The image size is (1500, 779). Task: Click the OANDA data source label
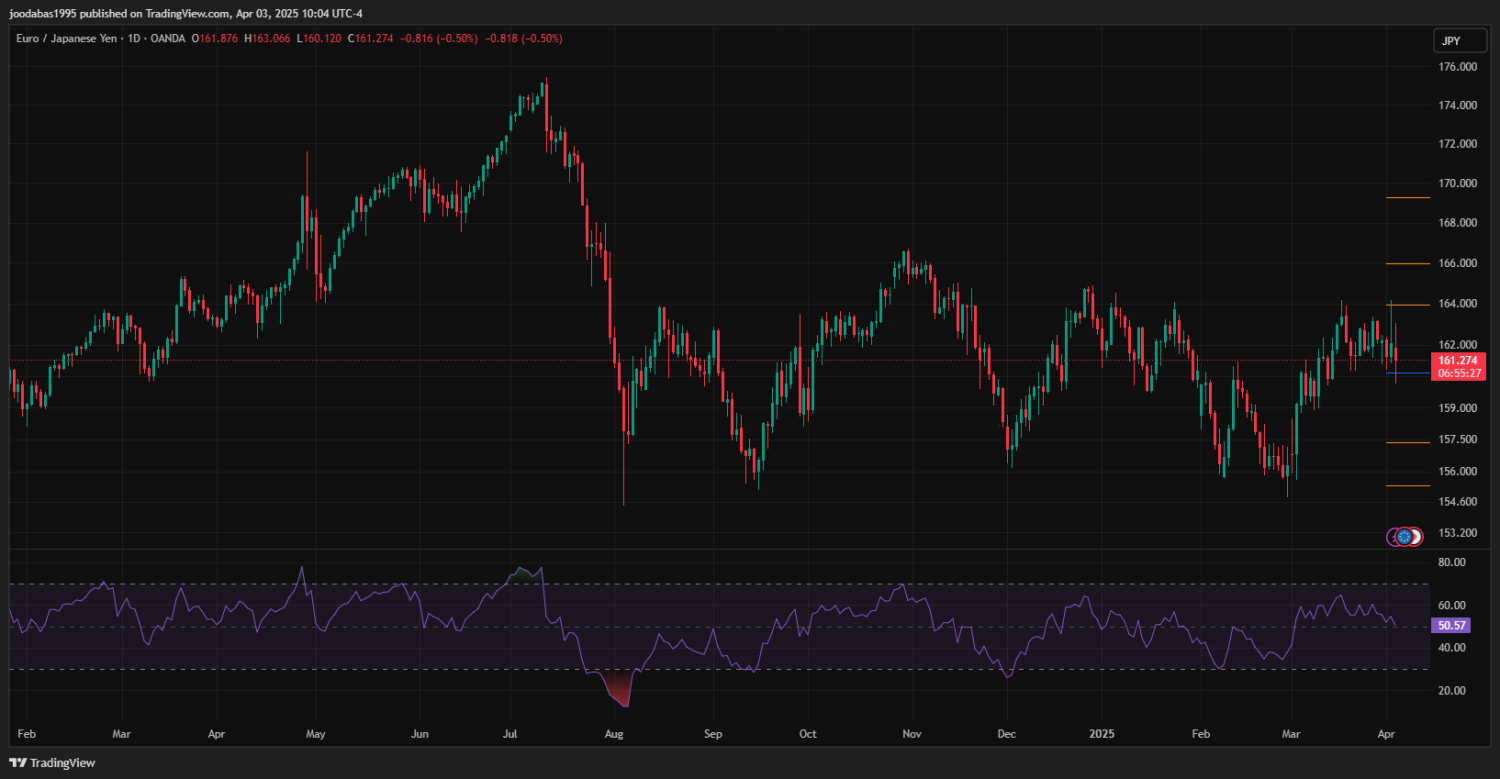click(x=163, y=39)
